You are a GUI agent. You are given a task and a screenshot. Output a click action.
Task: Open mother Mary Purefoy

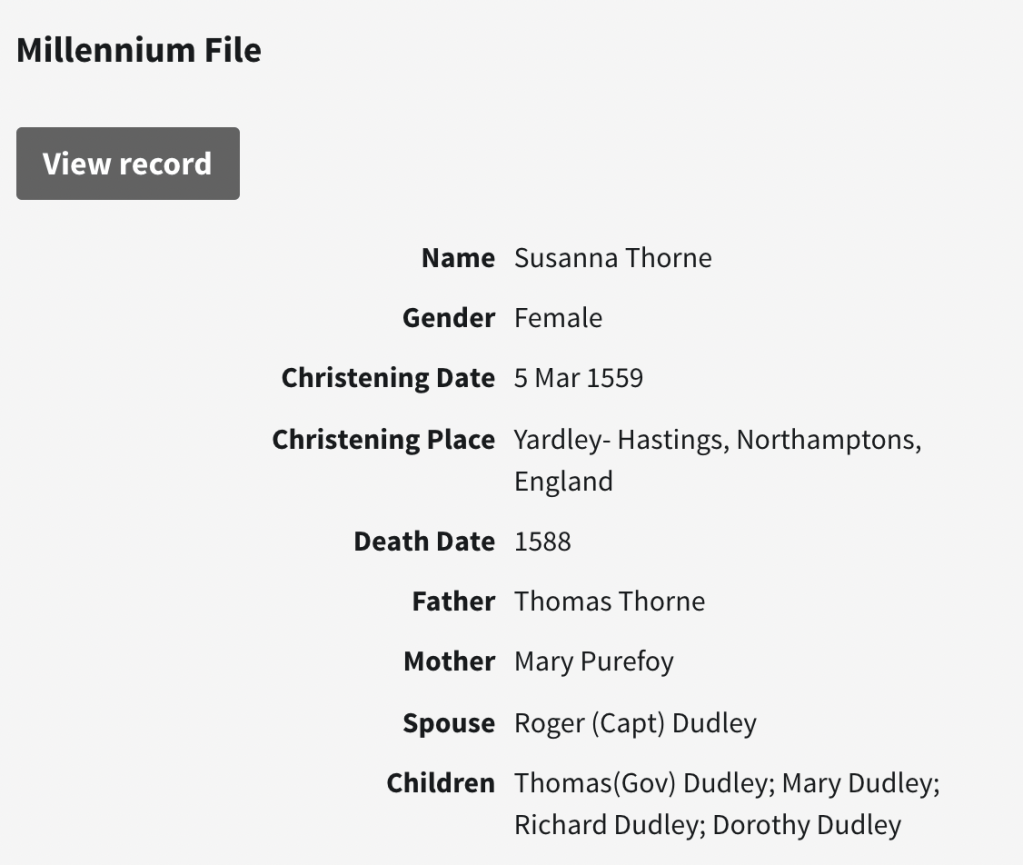click(x=593, y=662)
